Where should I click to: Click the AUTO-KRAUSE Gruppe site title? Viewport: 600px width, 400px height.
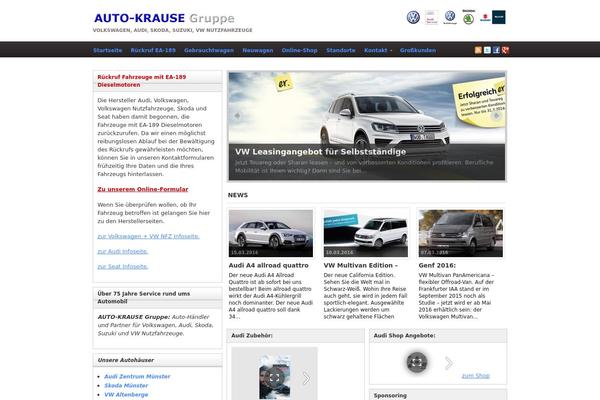tap(164, 18)
